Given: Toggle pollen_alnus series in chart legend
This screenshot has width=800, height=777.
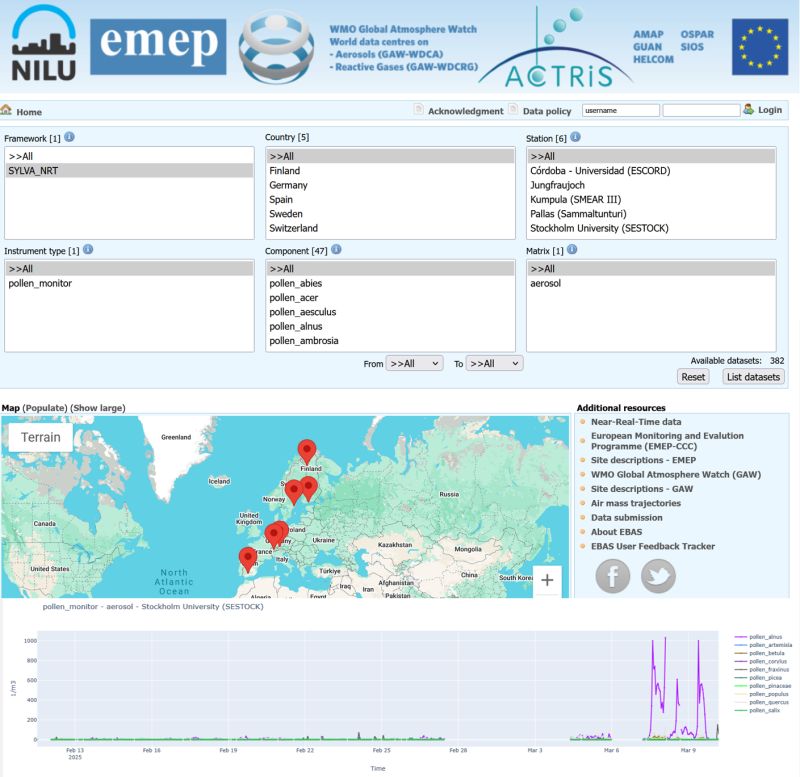Looking at the screenshot, I should pyautogui.click(x=759, y=637).
